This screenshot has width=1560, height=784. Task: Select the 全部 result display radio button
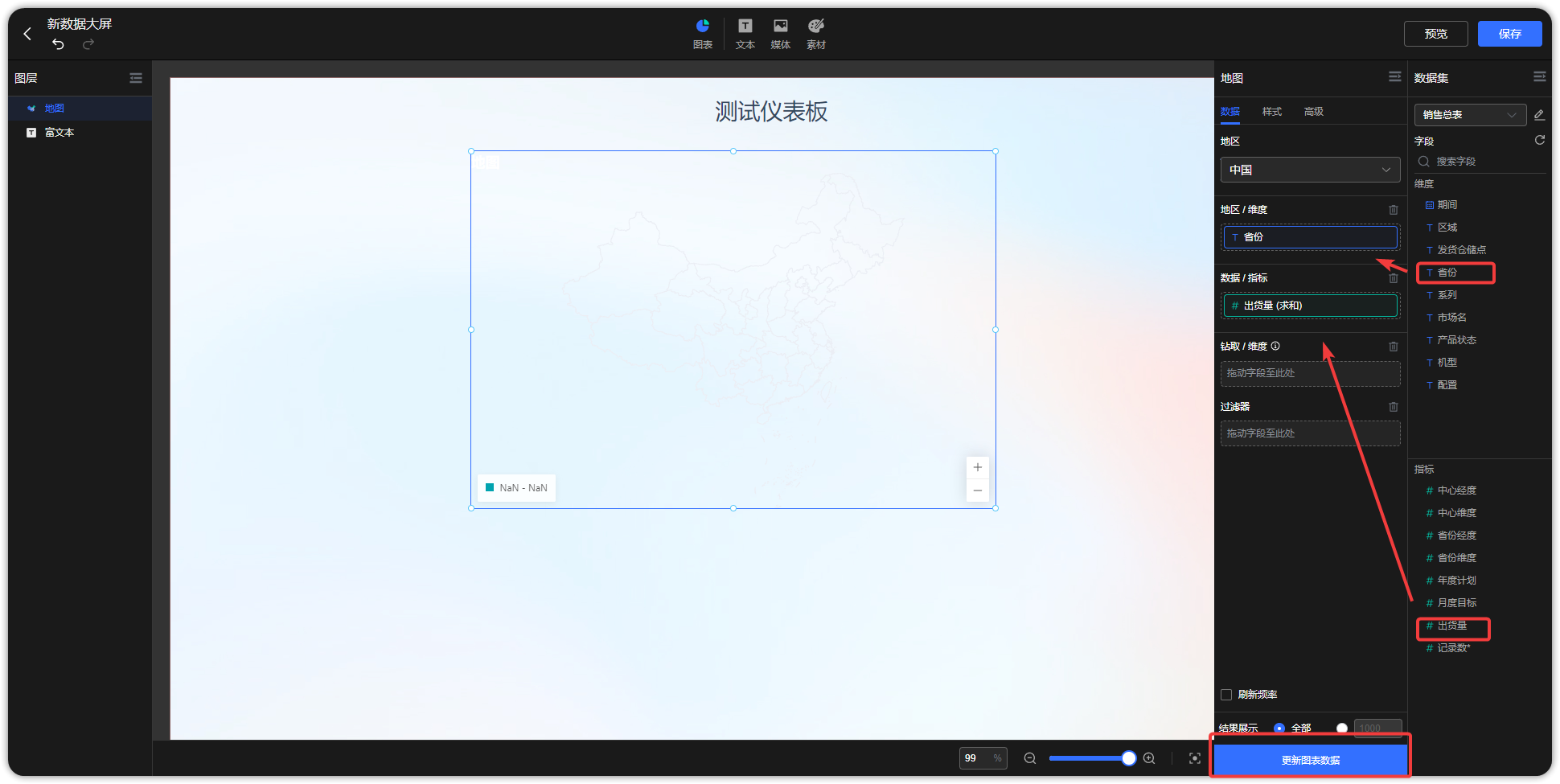coord(1279,729)
